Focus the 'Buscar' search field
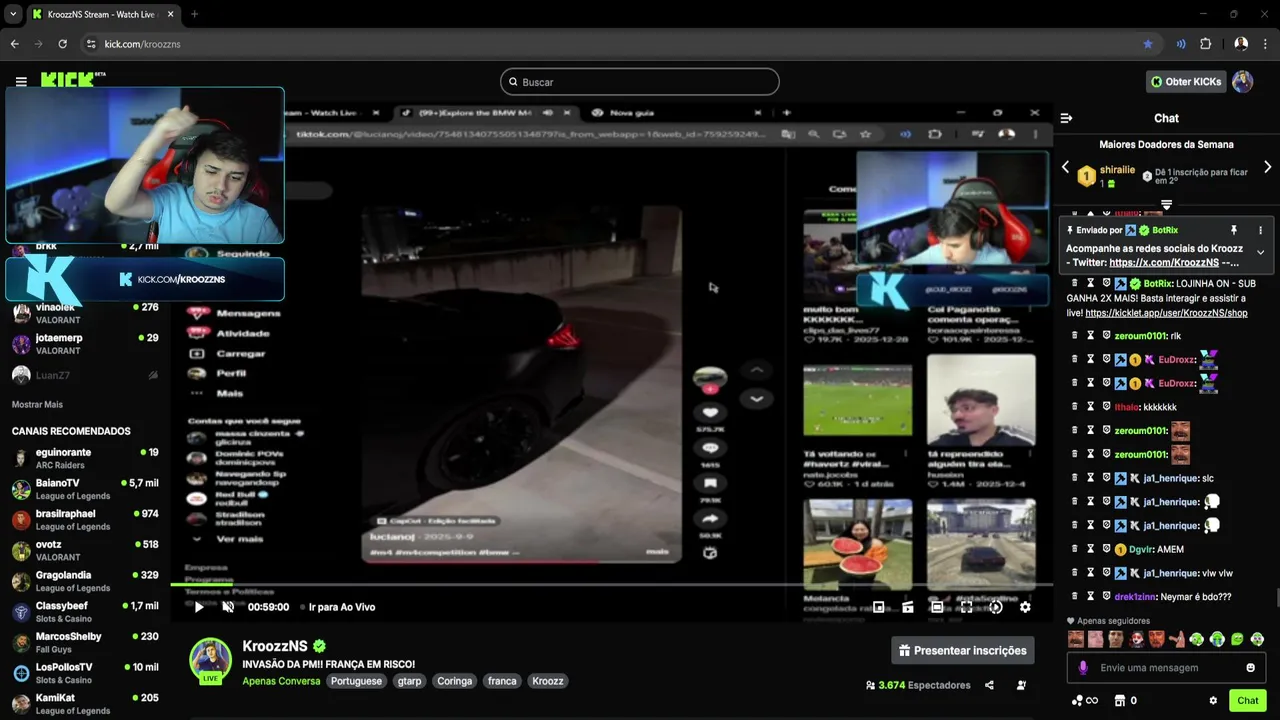Screen dimensions: 1280x720 (x=640, y=82)
